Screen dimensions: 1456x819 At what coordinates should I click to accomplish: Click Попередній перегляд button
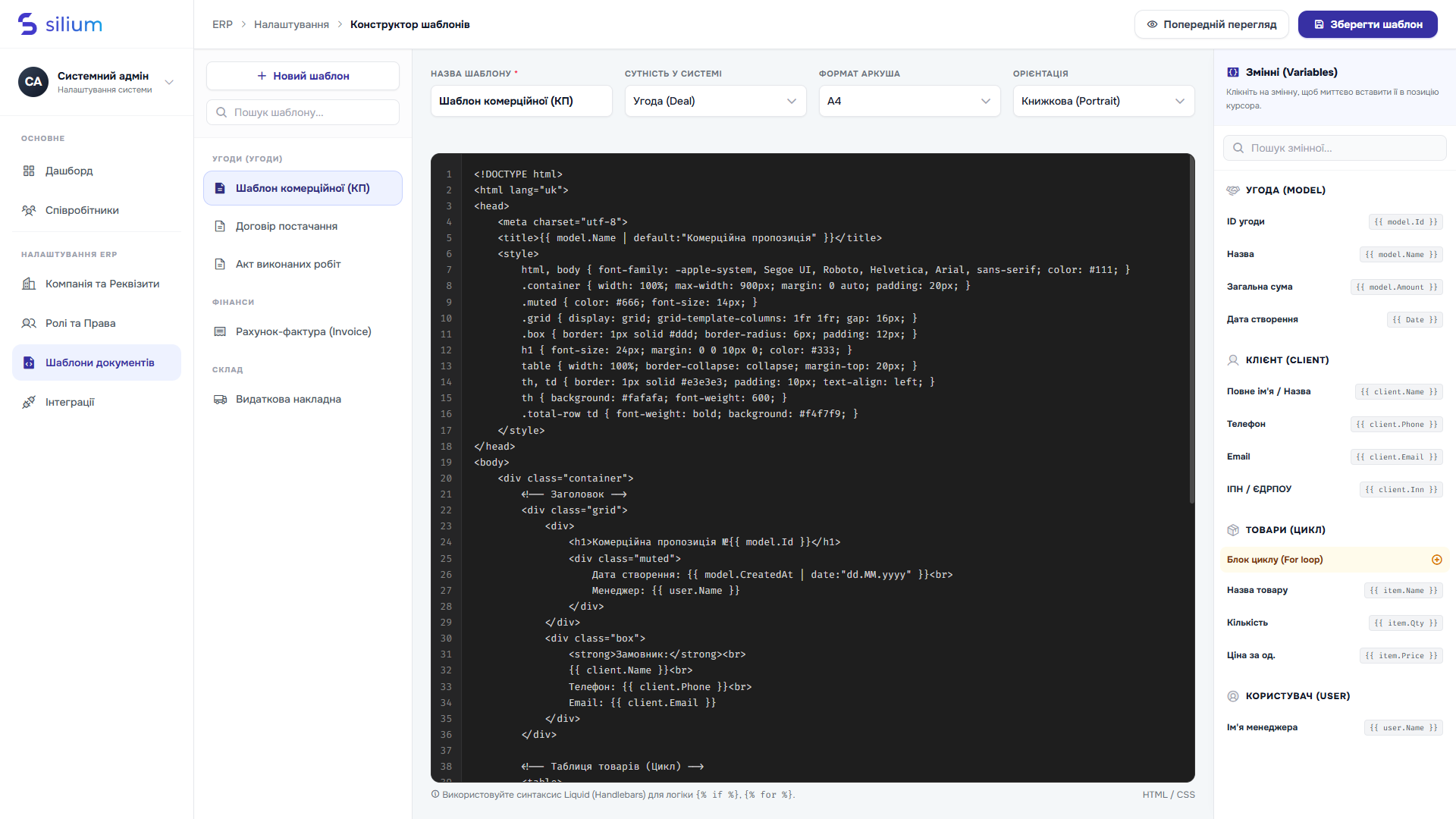tap(1211, 24)
